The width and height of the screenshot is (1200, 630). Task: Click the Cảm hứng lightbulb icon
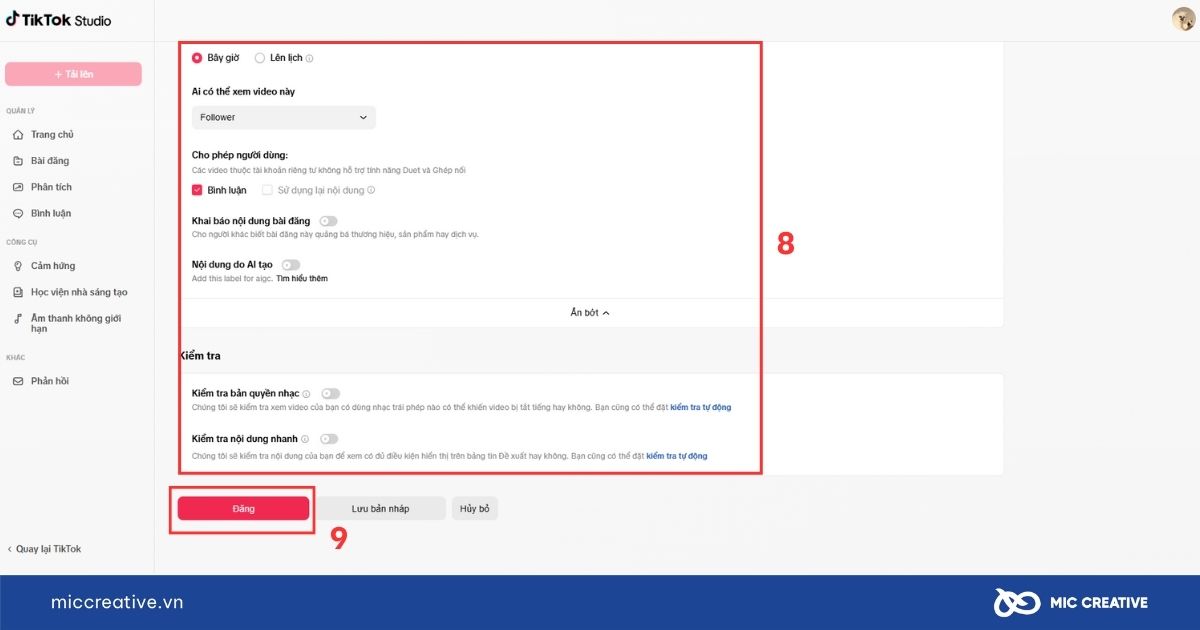point(18,266)
